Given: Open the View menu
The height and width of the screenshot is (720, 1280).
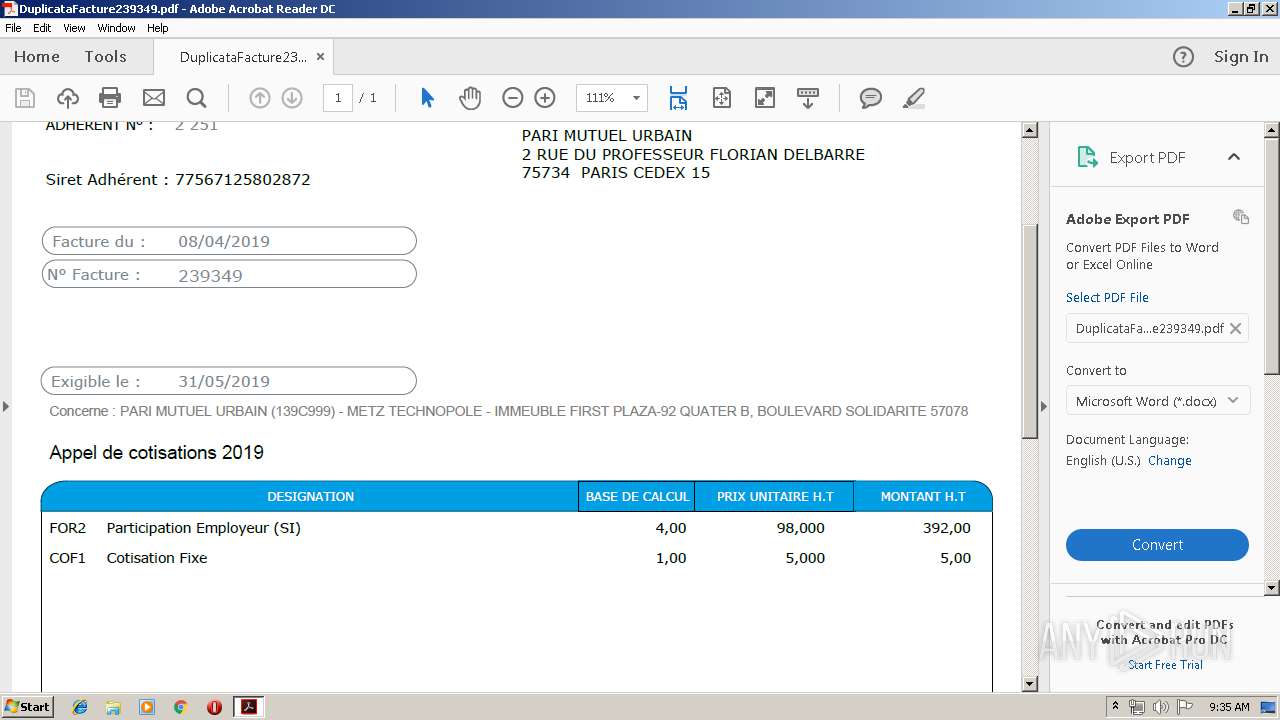Looking at the screenshot, I should coord(74,28).
